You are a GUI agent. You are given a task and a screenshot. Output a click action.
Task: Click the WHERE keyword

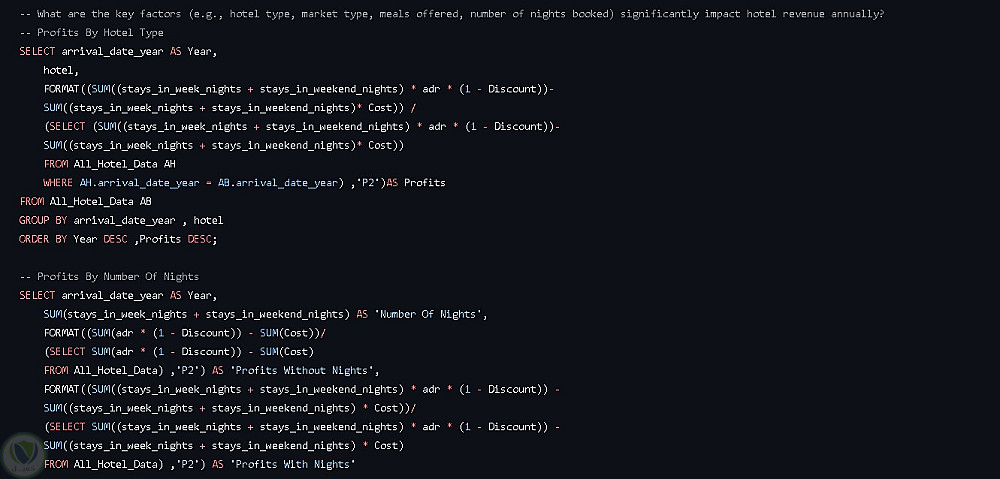click(58, 183)
